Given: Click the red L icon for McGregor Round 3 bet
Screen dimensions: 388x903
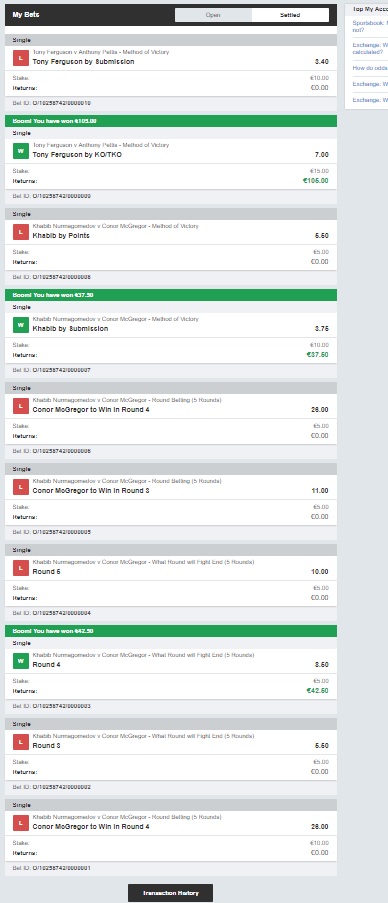Looking at the screenshot, I should coord(21,487).
